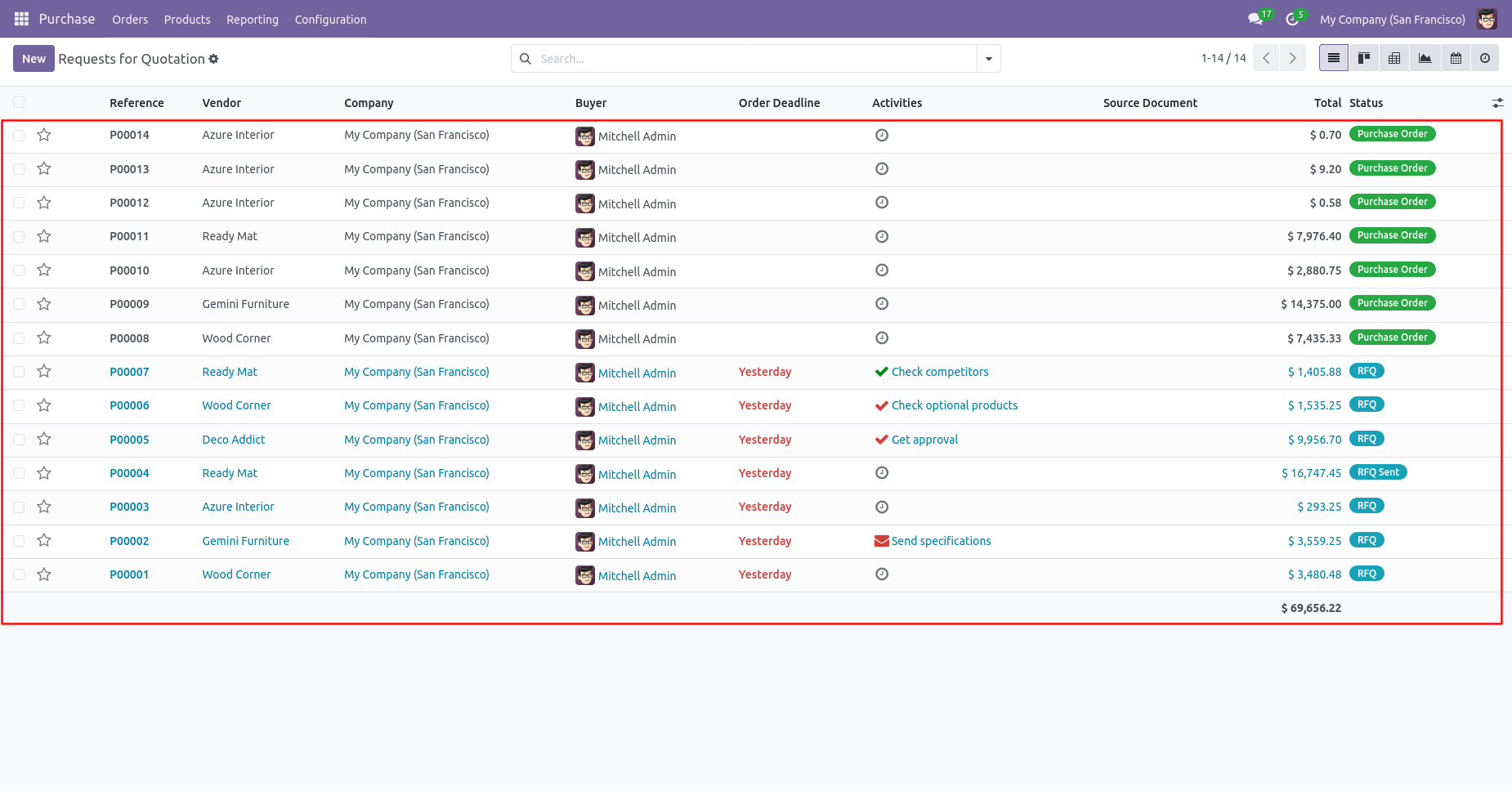
Task: Go to the previous page arrow
Action: [x=1266, y=58]
